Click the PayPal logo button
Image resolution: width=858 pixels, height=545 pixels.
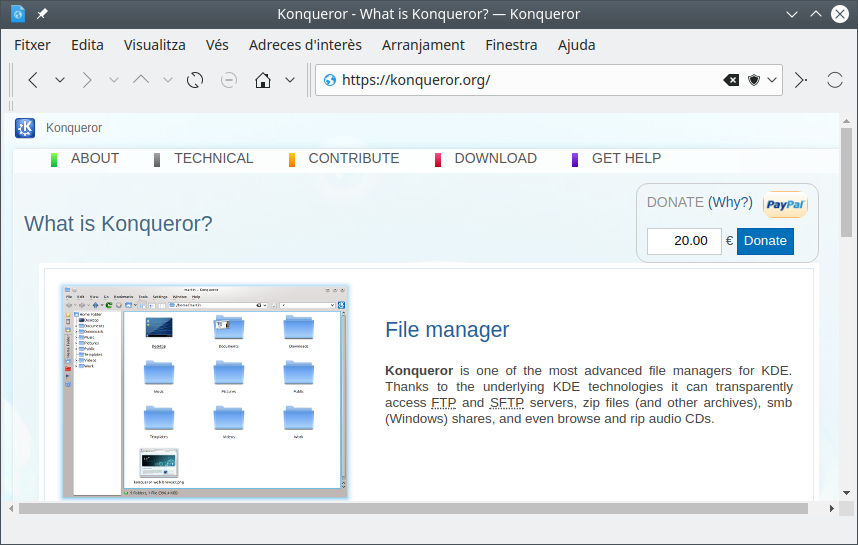(x=785, y=204)
